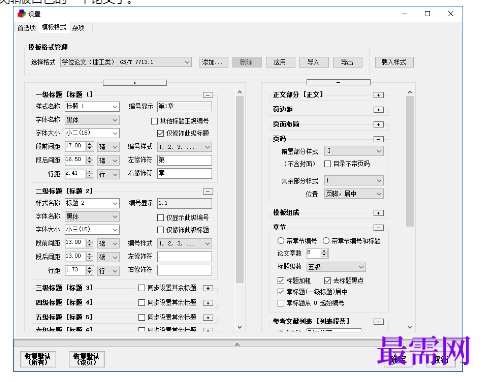
Task: Click the left panel scrollbar up arrow
Action: pos(240,92)
